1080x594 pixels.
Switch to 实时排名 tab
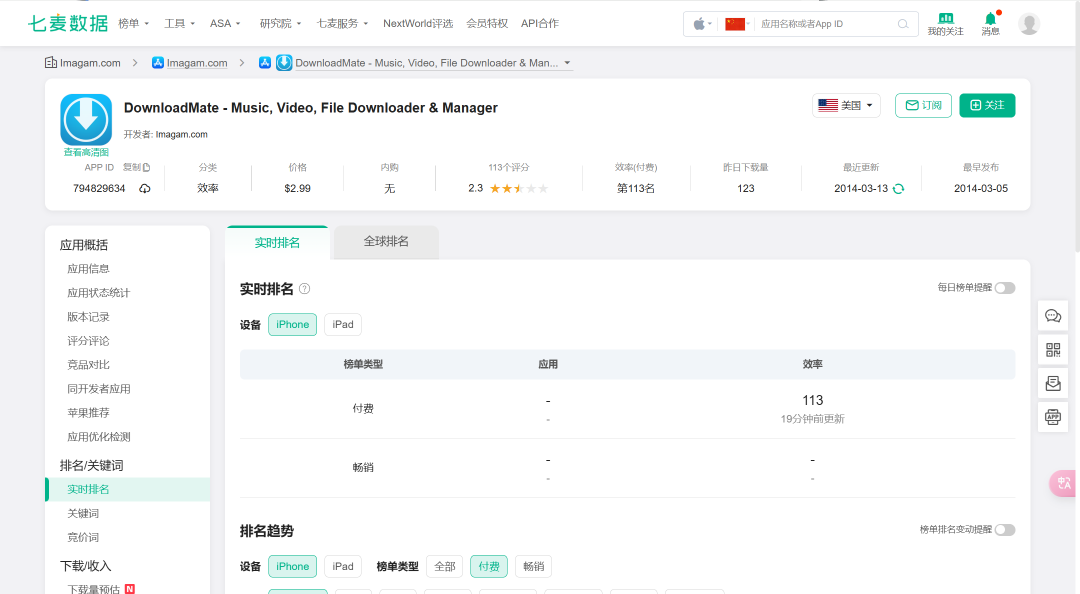pyautogui.click(x=277, y=243)
